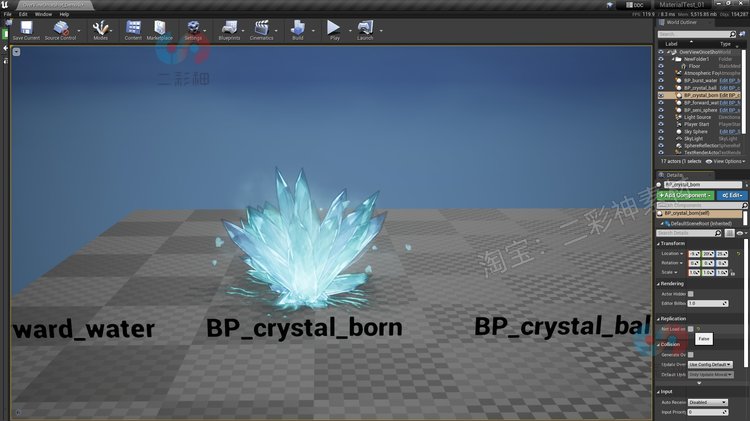Reset location to default yellow arrow

(738, 254)
